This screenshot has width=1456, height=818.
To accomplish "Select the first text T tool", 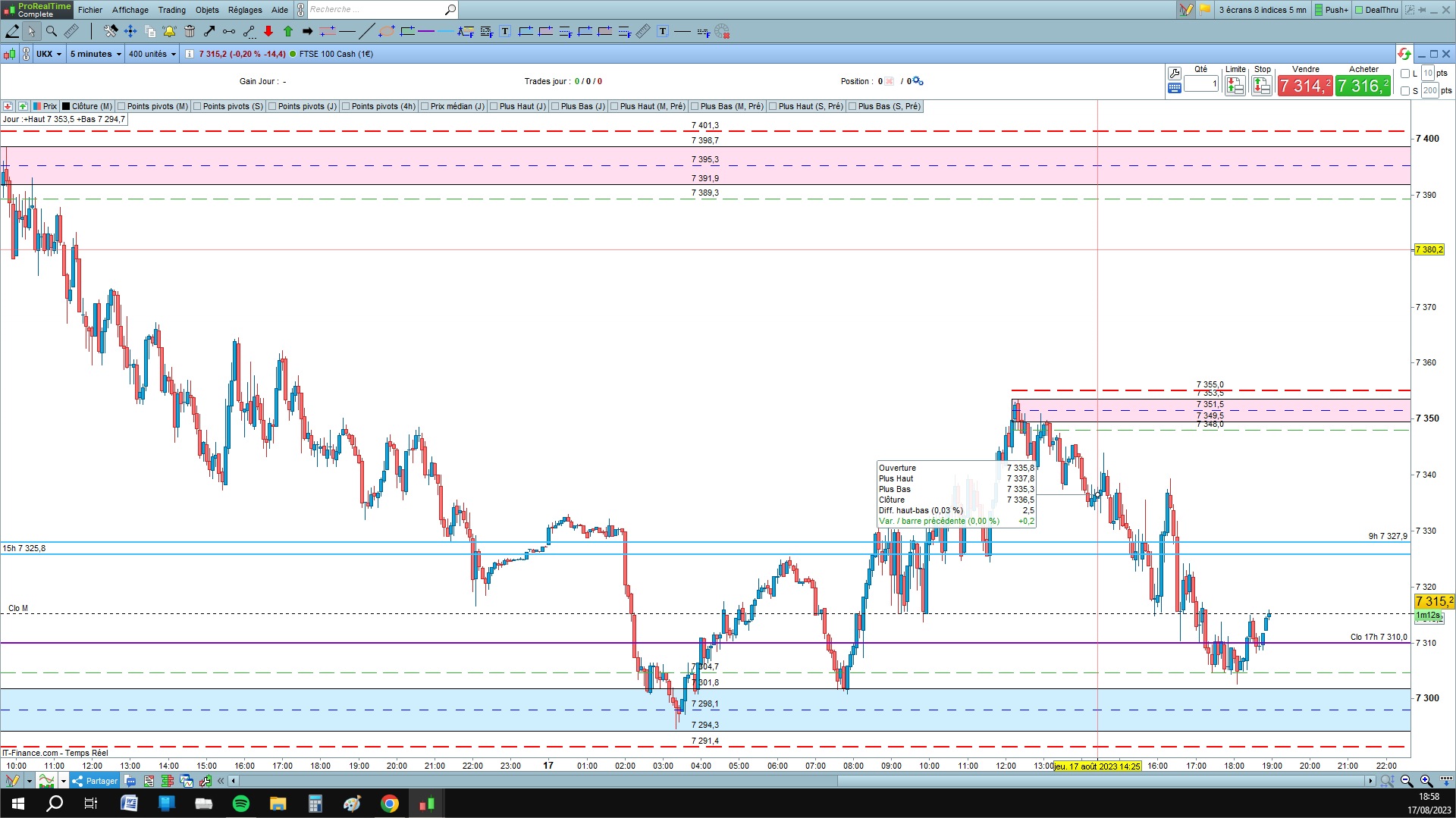I will (505, 31).
